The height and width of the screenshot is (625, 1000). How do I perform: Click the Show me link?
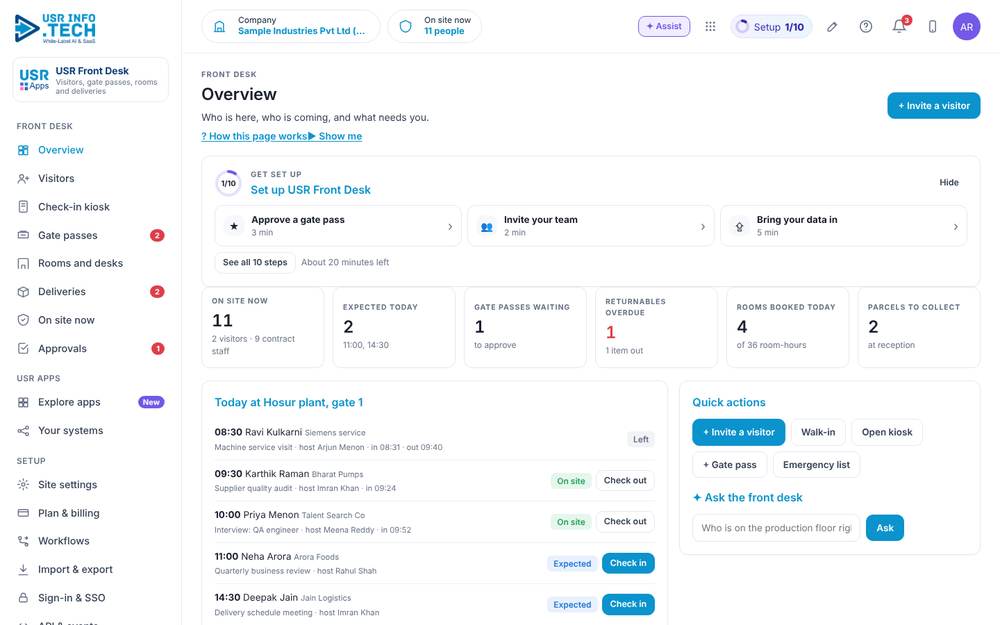(x=335, y=136)
